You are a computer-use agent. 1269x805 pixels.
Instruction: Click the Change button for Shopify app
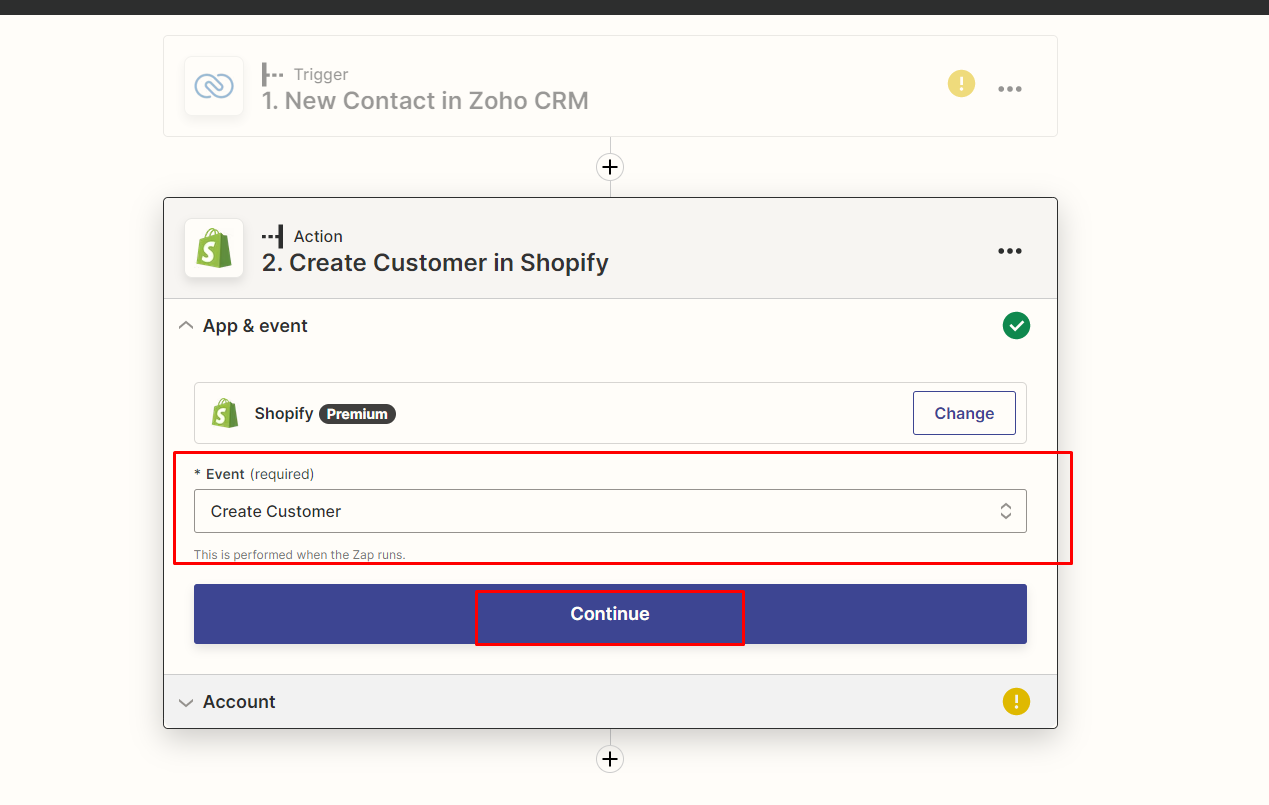tap(964, 413)
